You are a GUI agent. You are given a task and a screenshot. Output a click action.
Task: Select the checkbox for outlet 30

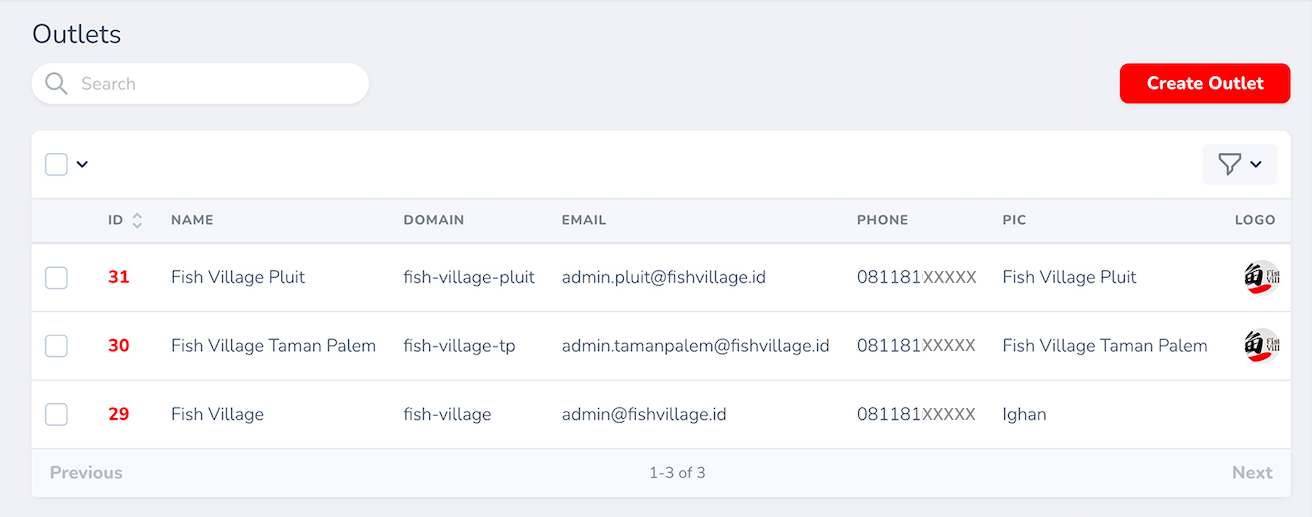[x=57, y=346]
